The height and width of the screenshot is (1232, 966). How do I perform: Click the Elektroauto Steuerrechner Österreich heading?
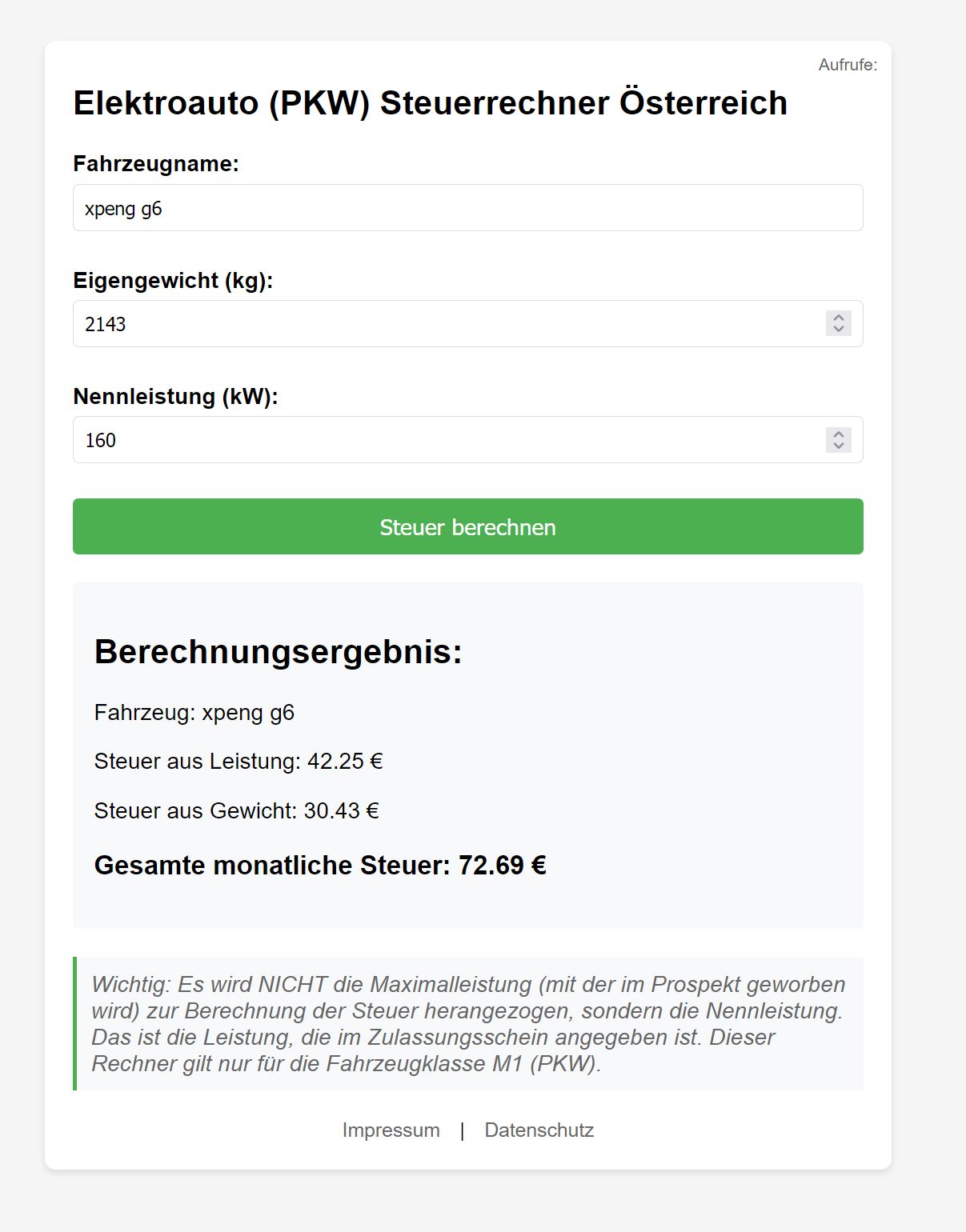point(430,103)
